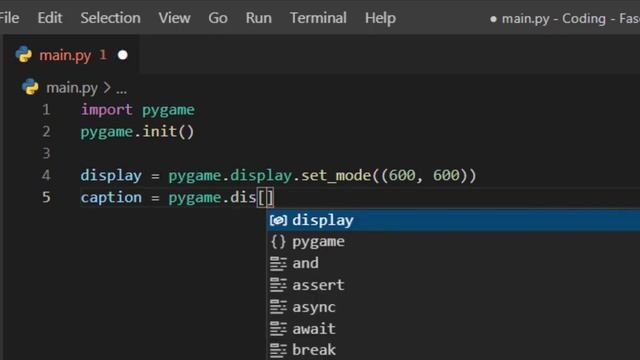This screenshot has height=360, width=640.
Task: Click the keyword icon beside await
Action: 278,329
